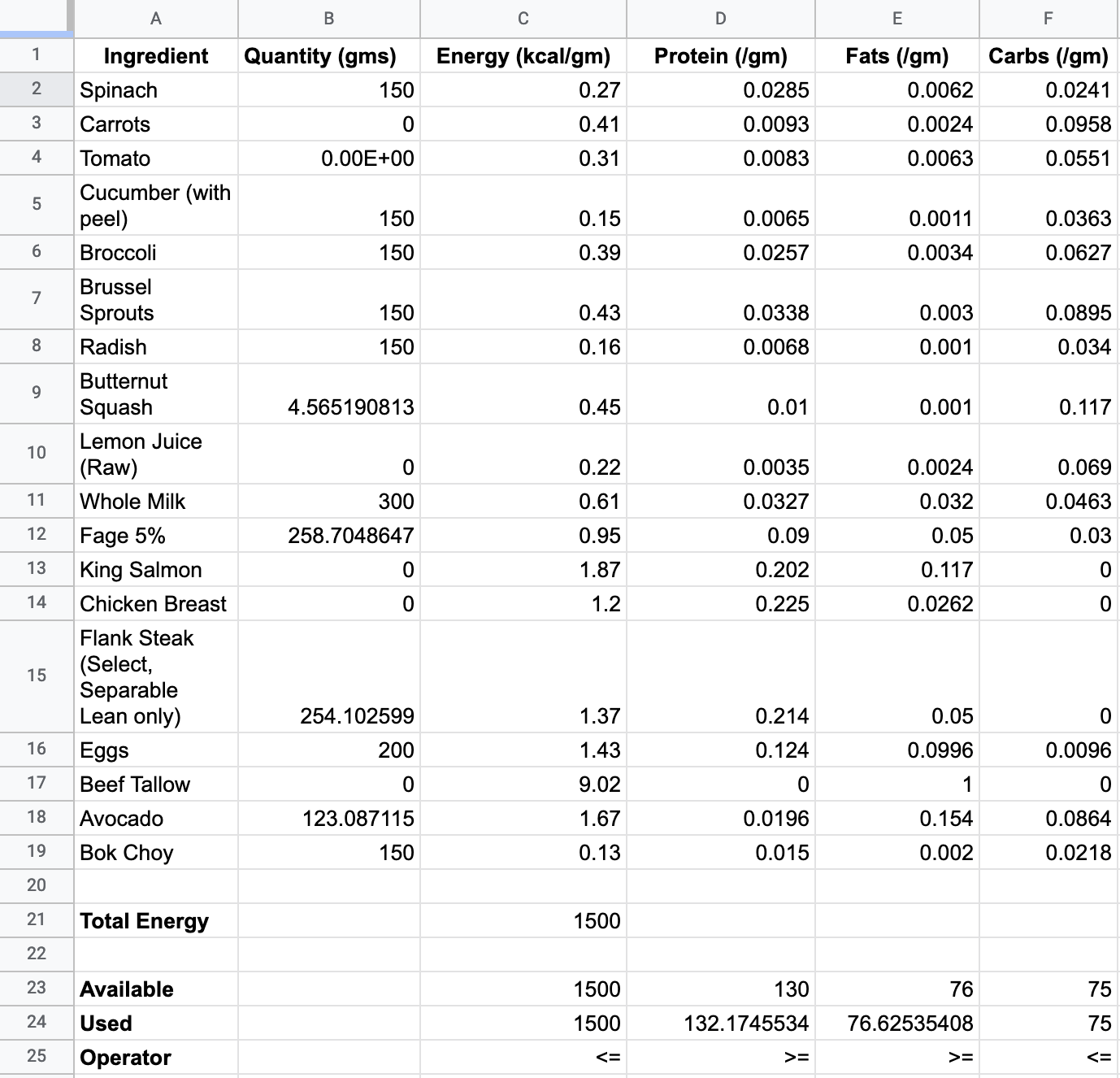Select row 21 header
1120x1078 pixels.
(37, 919)
